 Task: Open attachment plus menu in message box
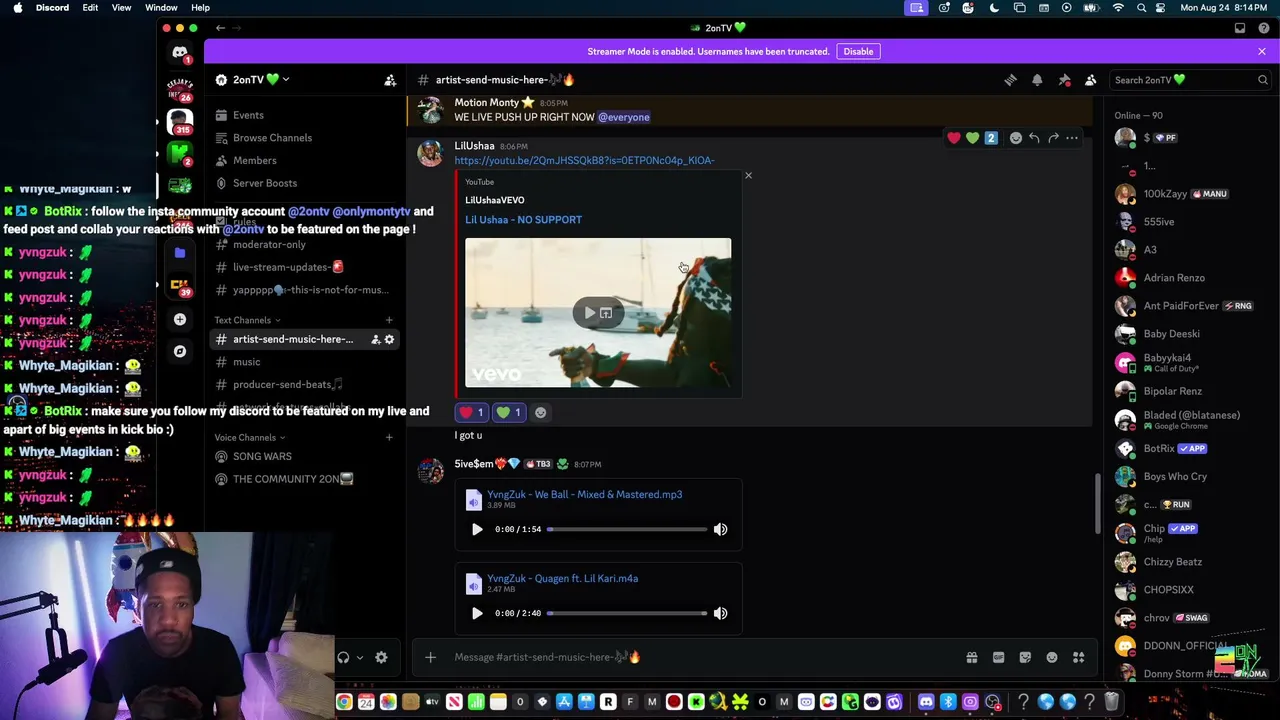click(x=430, y=657)
